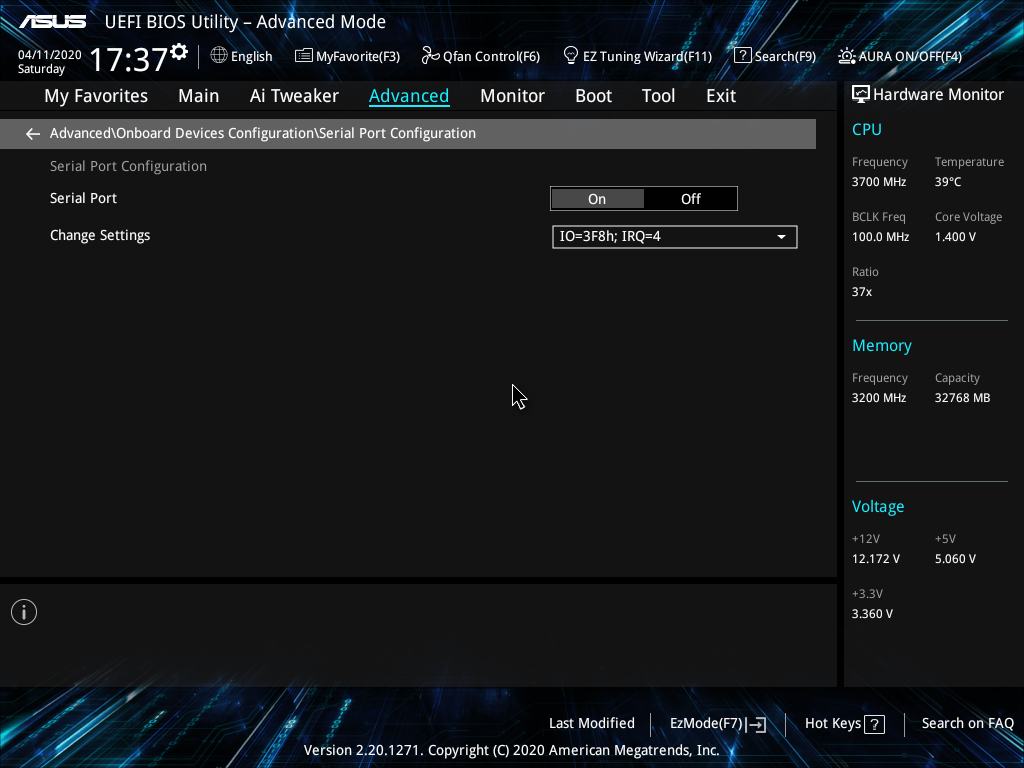This screenshot has width=1024, height=768.
Task: Click the BCLK Freq 100.0 MHz value
Action: tap(880, 237)
